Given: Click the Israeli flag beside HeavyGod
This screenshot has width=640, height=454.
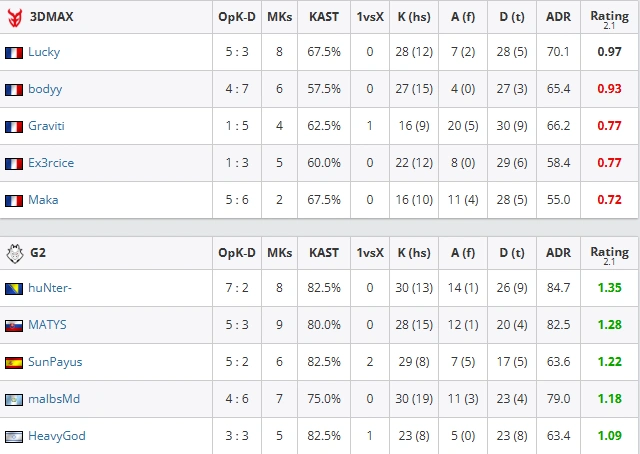Looking at the screenshot, I should (14, 437).
